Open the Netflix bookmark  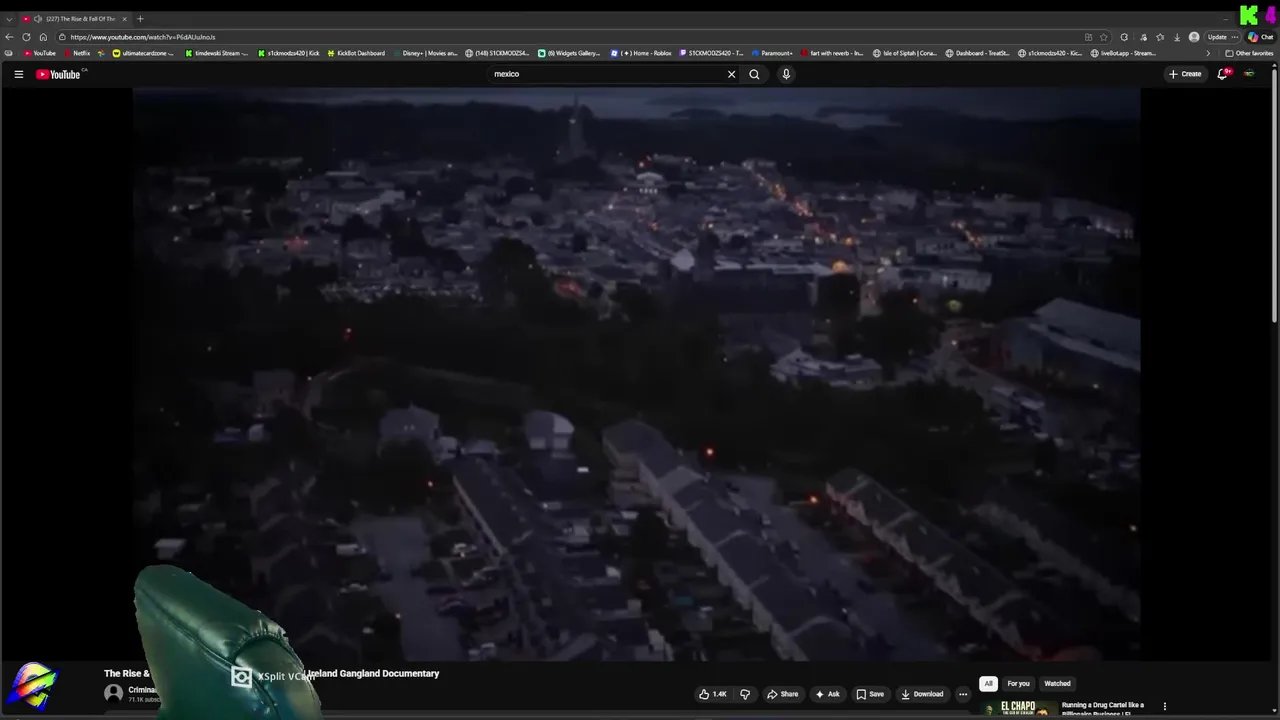point(76,53)
